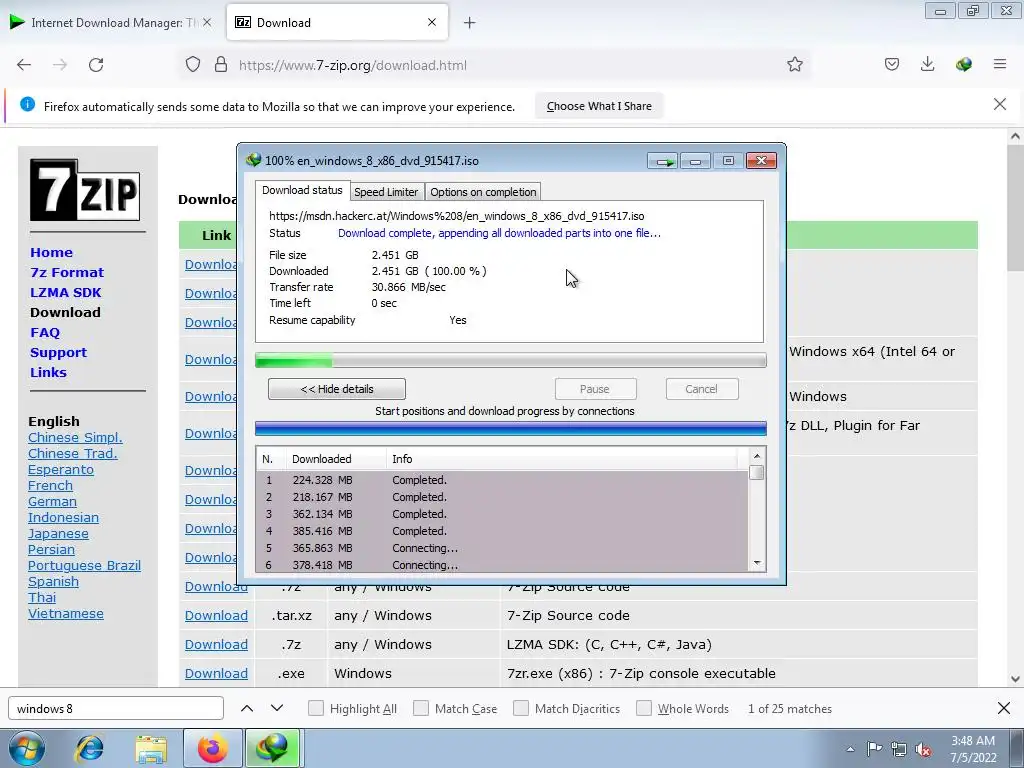Show hidden system tray icons
1024x768 pixels.
click(850, 749)
